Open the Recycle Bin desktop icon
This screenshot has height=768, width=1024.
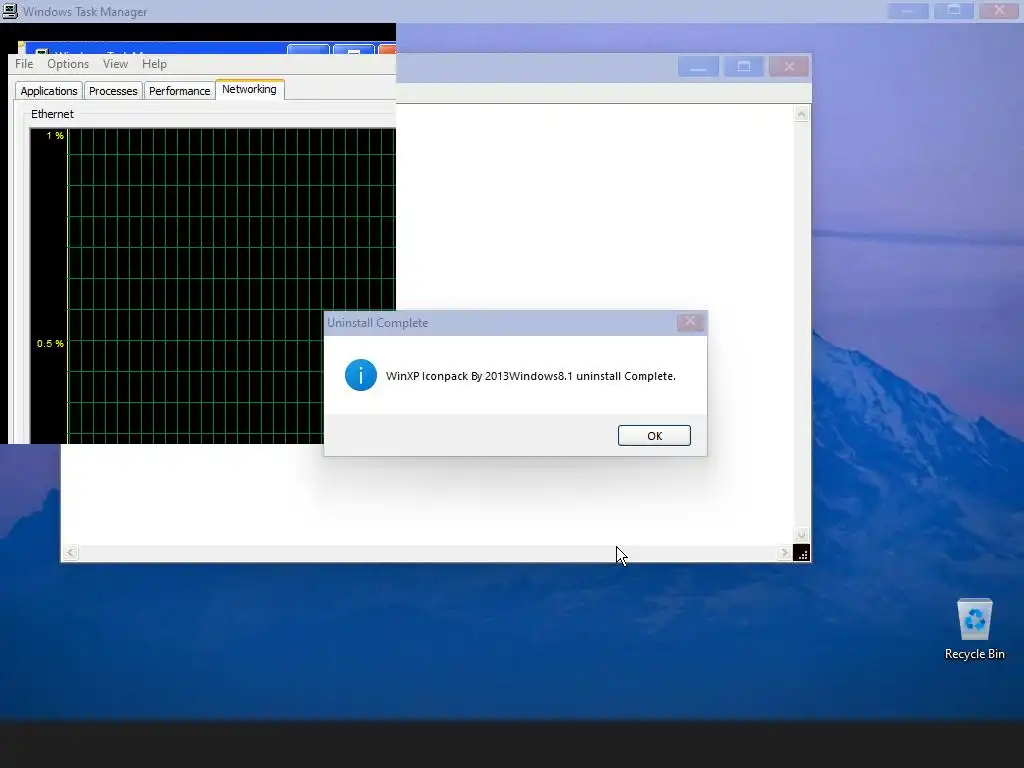[974, 629]
